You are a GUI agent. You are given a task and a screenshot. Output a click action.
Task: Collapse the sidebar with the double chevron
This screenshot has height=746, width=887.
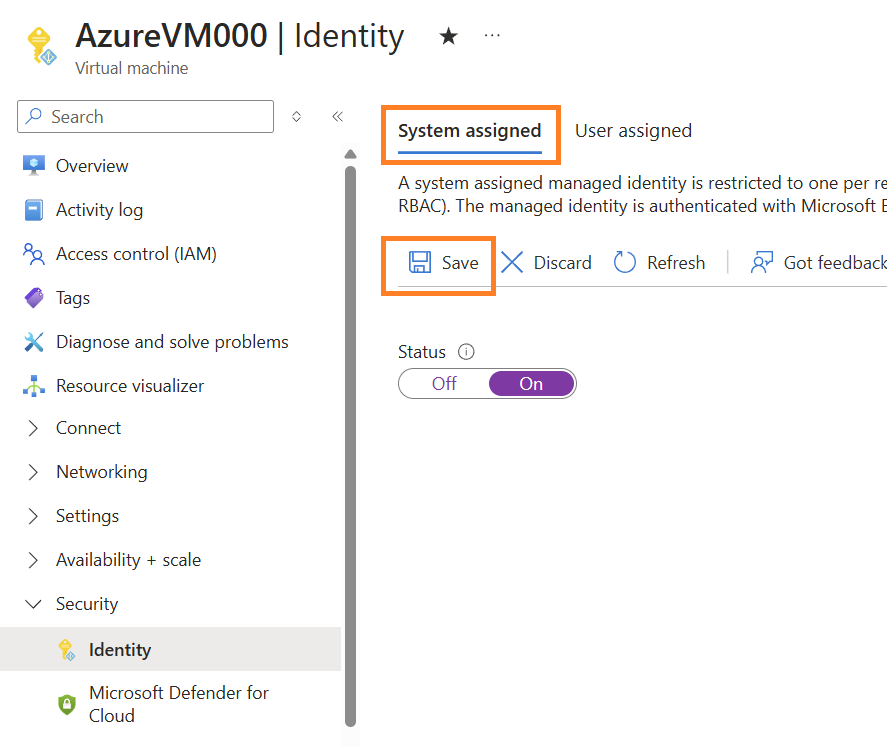pos(338,117)
